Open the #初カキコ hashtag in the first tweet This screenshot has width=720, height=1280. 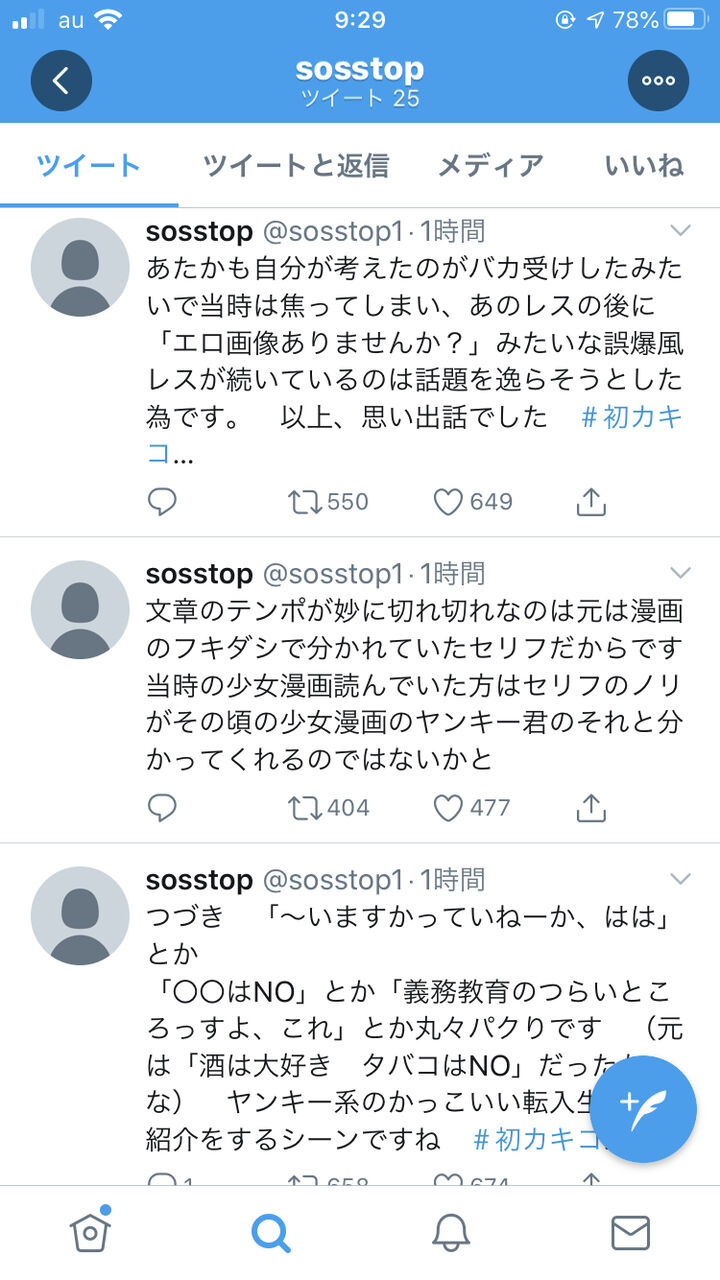(x=631, y=417)
